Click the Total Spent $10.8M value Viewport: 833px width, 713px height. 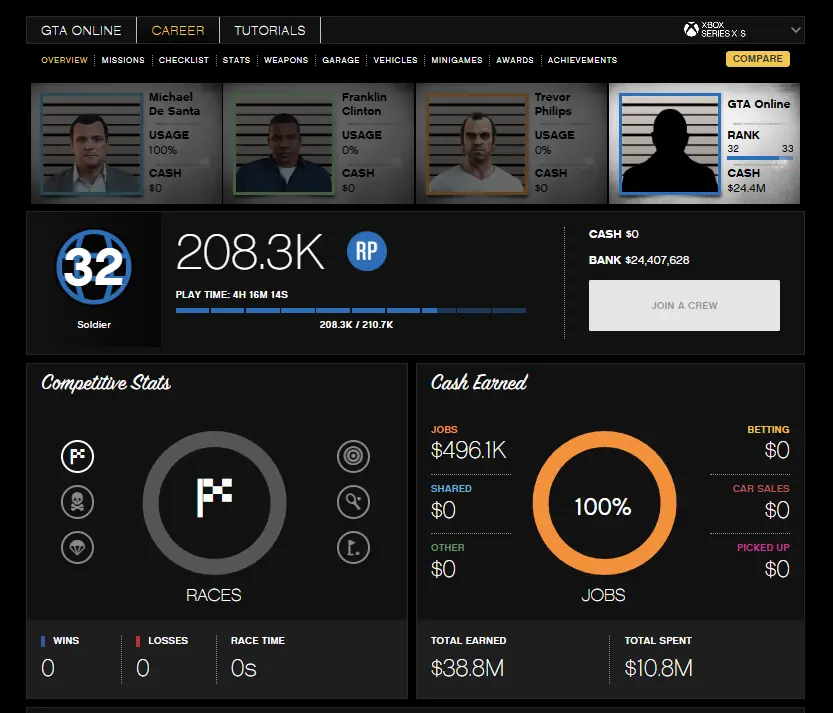point(658,668)
